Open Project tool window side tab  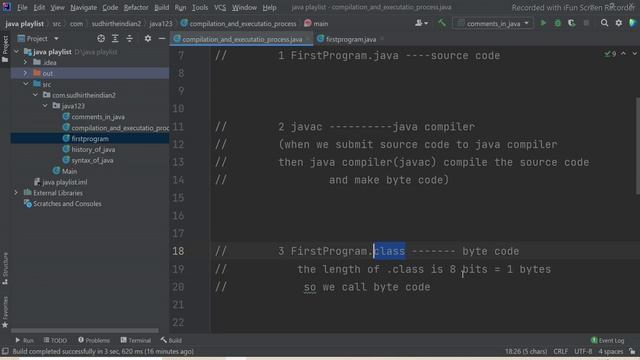(x=5, y=49)
